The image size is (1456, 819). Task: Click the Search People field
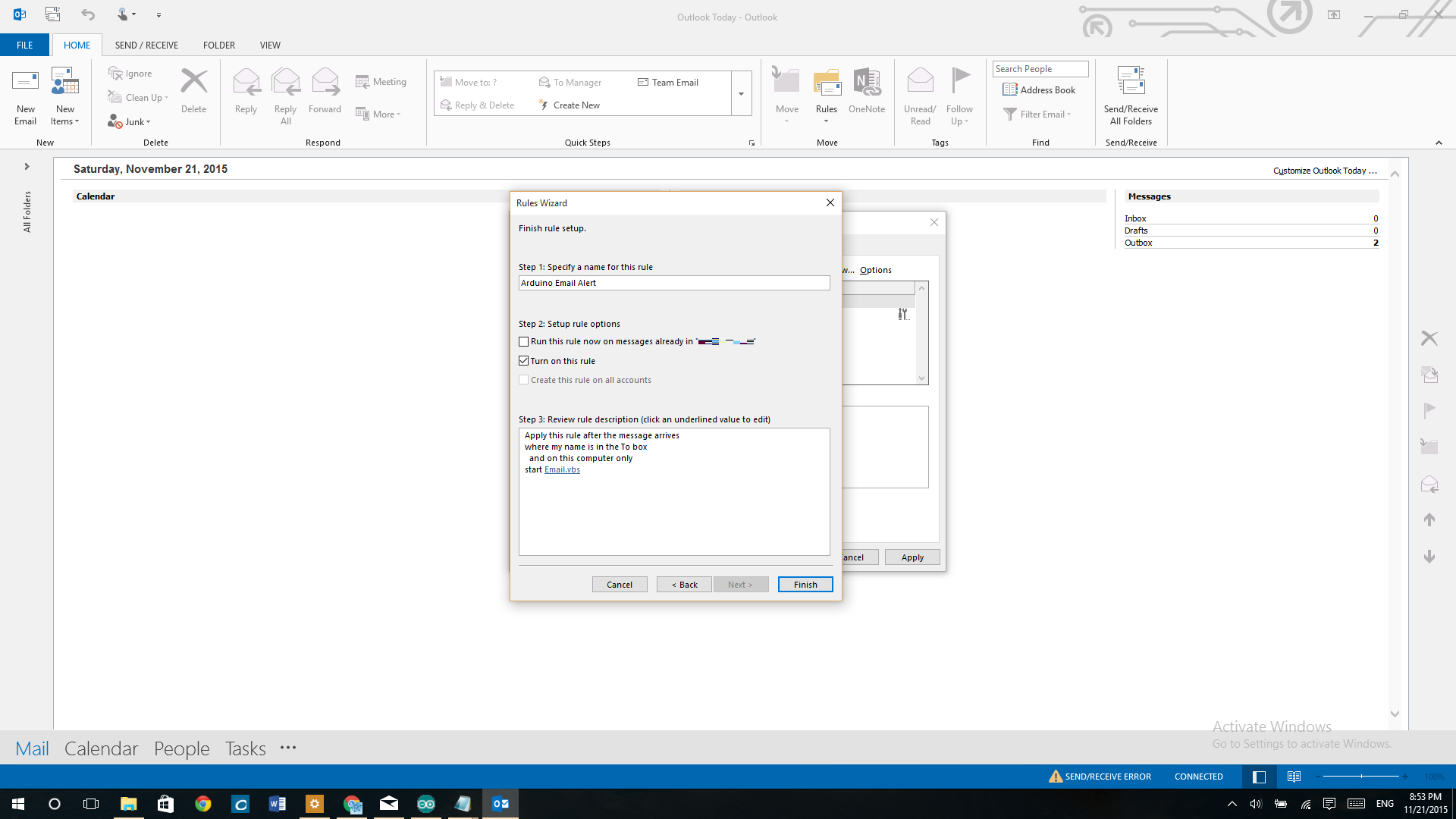pyautogui.click(x=1040, y=69)
